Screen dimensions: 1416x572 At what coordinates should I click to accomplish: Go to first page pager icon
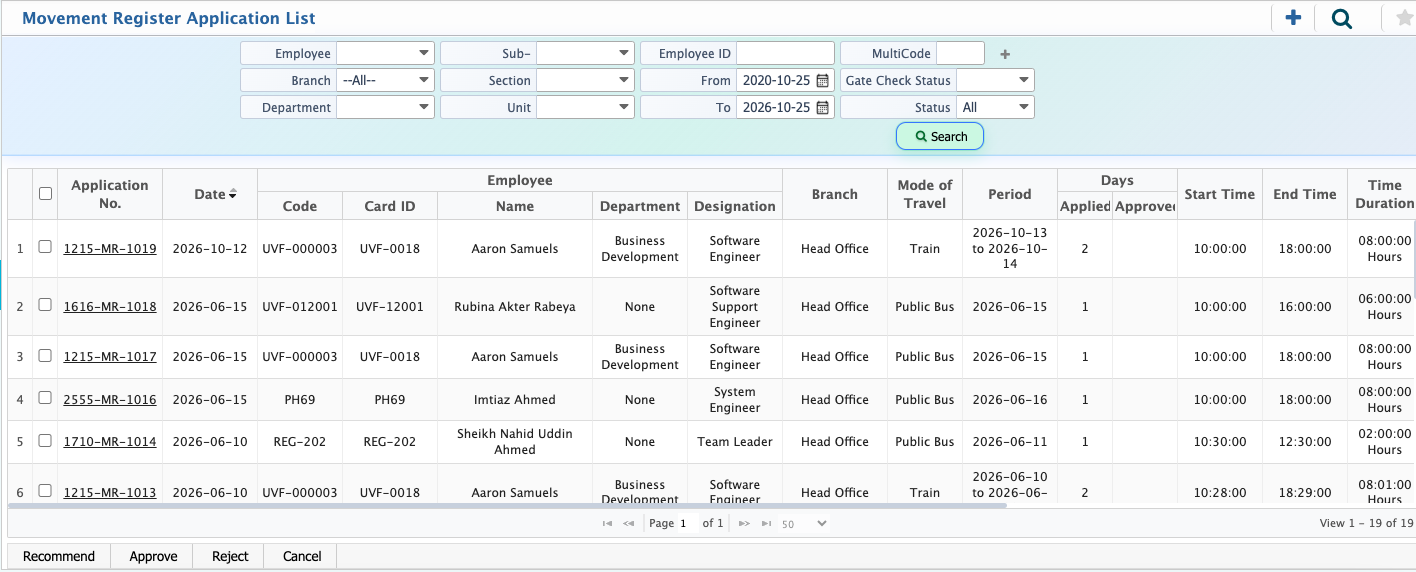tap(607, 523)
